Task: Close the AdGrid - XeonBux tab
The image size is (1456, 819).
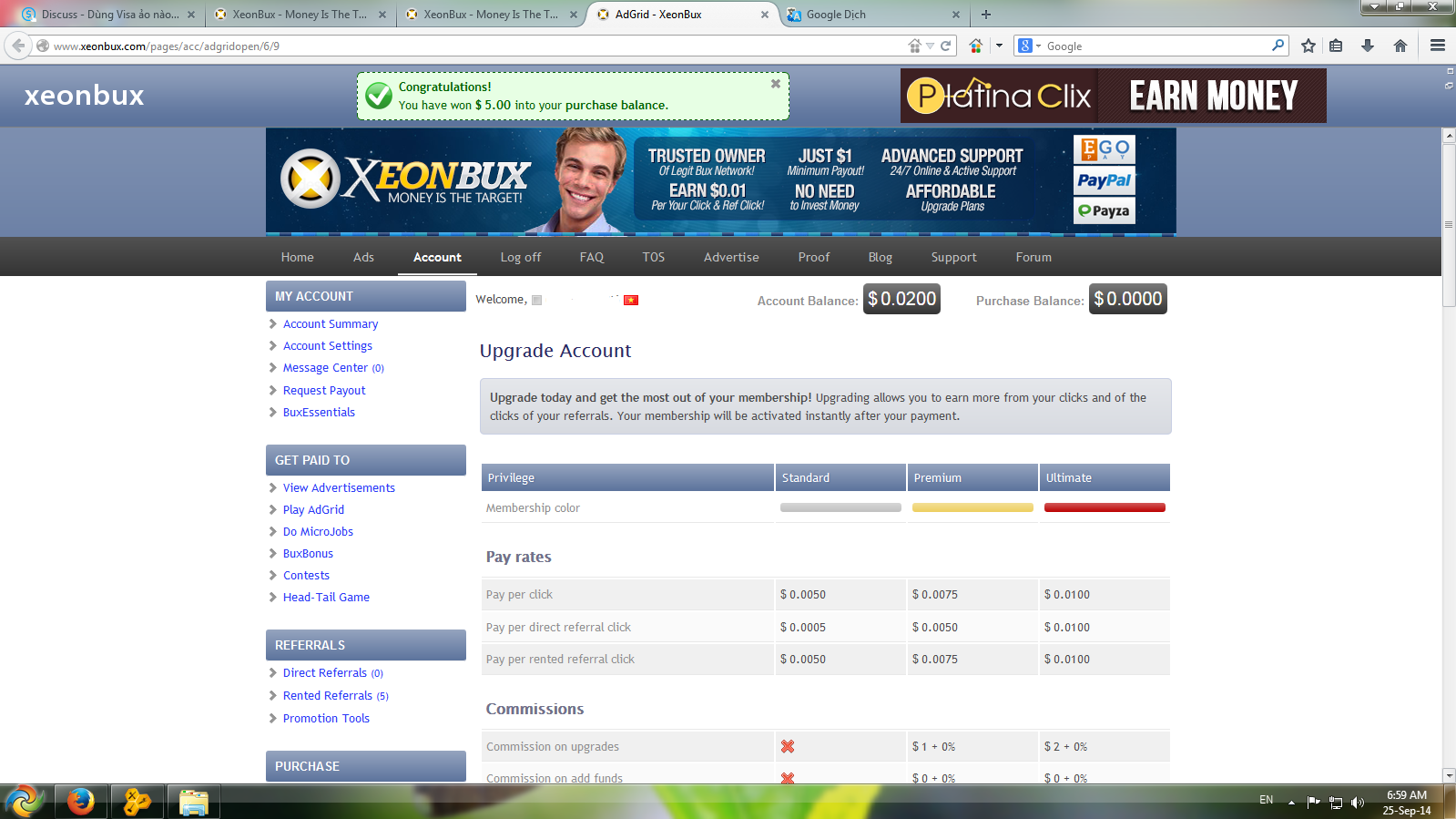Action: 765,15
